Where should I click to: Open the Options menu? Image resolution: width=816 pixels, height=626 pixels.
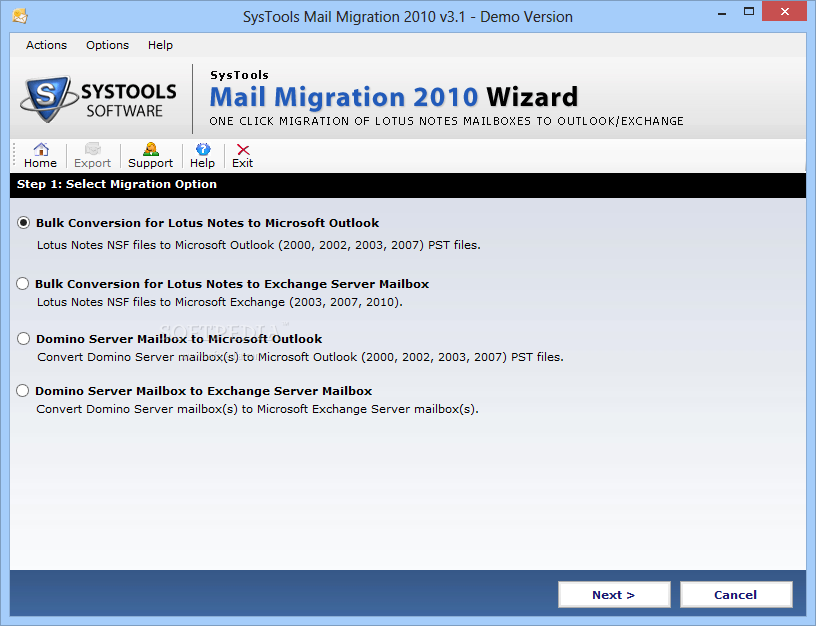(107, 45)
